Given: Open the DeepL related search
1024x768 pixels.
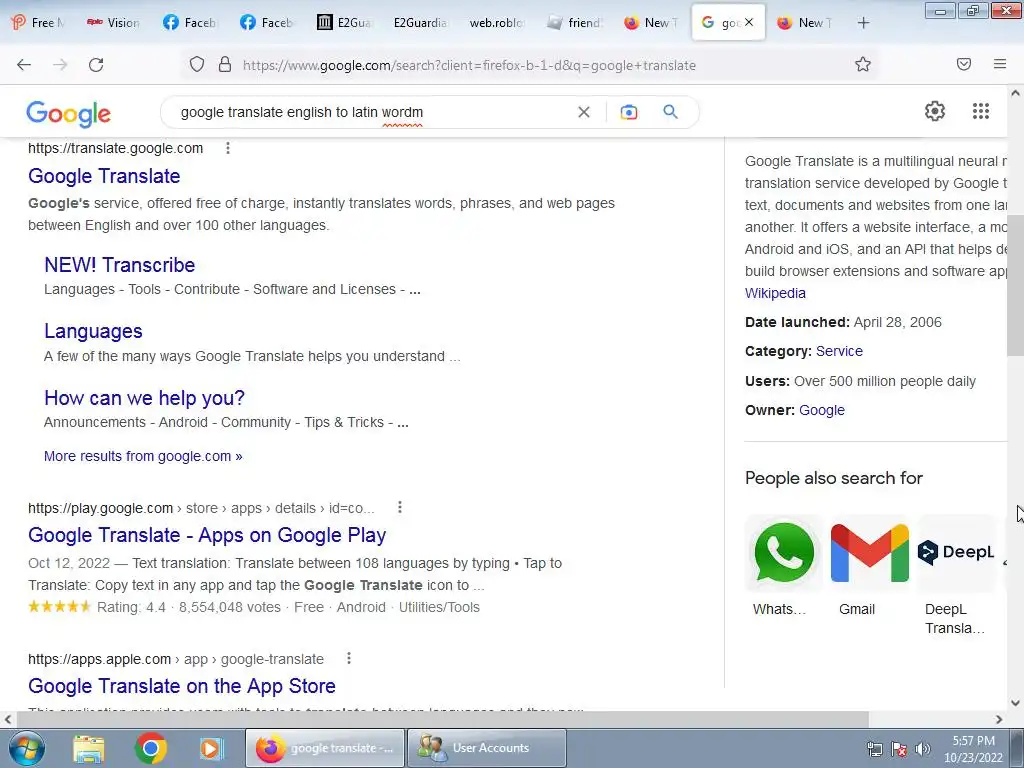Looking at the screenshot, I should (x=955, y=576).
